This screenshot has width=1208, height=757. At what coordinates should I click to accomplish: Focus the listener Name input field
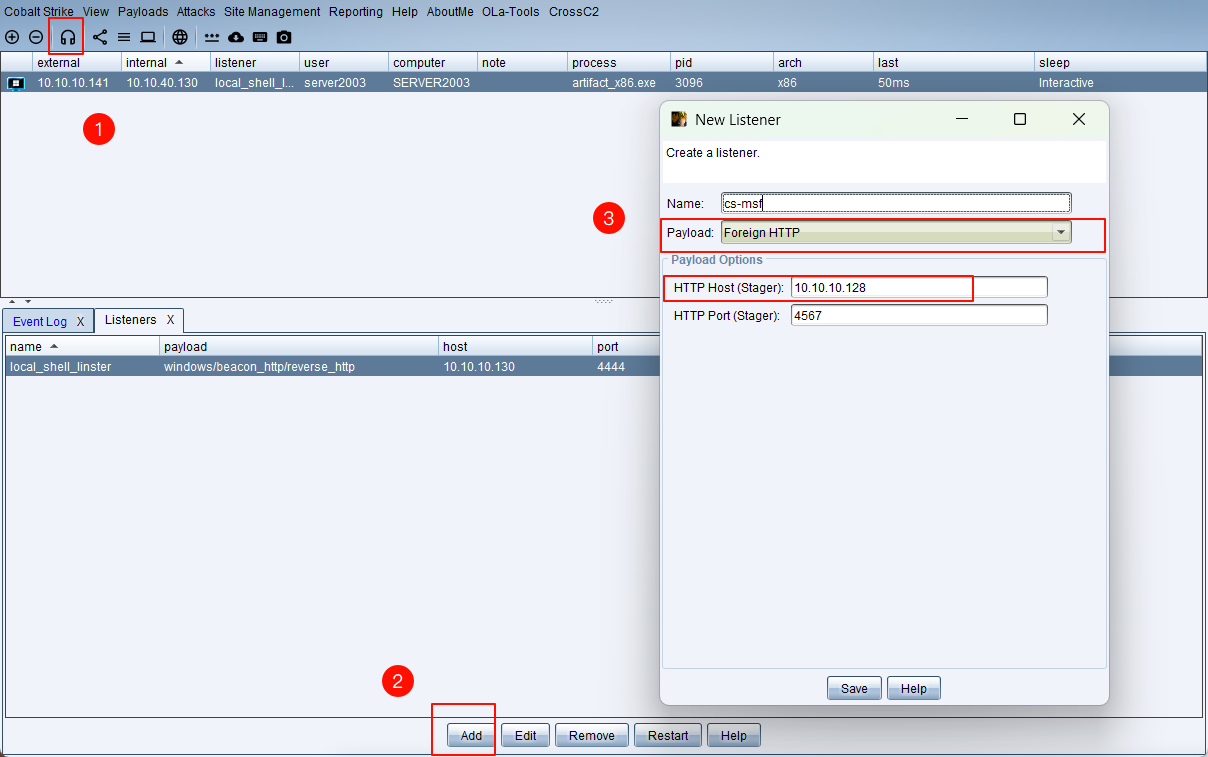coord(896,203)
